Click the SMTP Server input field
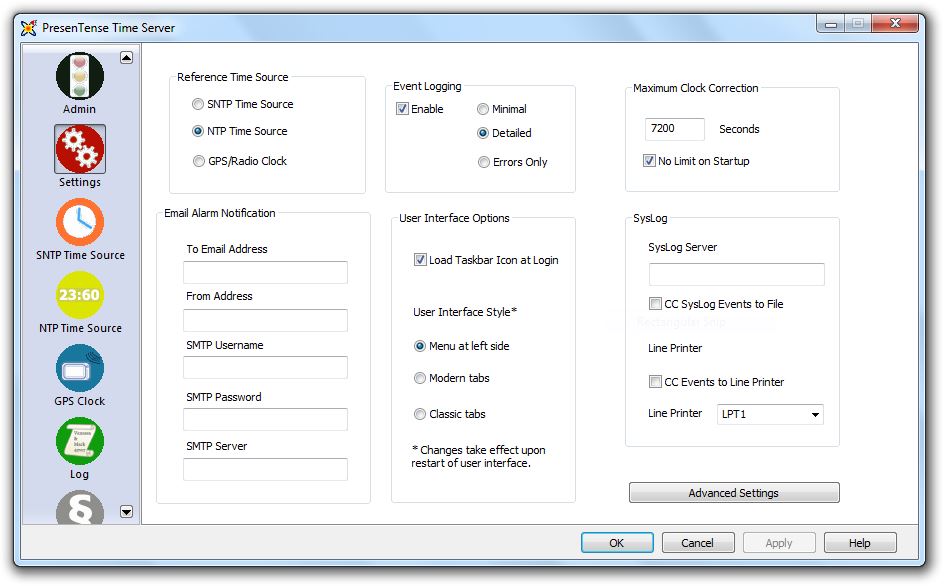This screenshot has width=944, height=586. click(x=264, y=469)
